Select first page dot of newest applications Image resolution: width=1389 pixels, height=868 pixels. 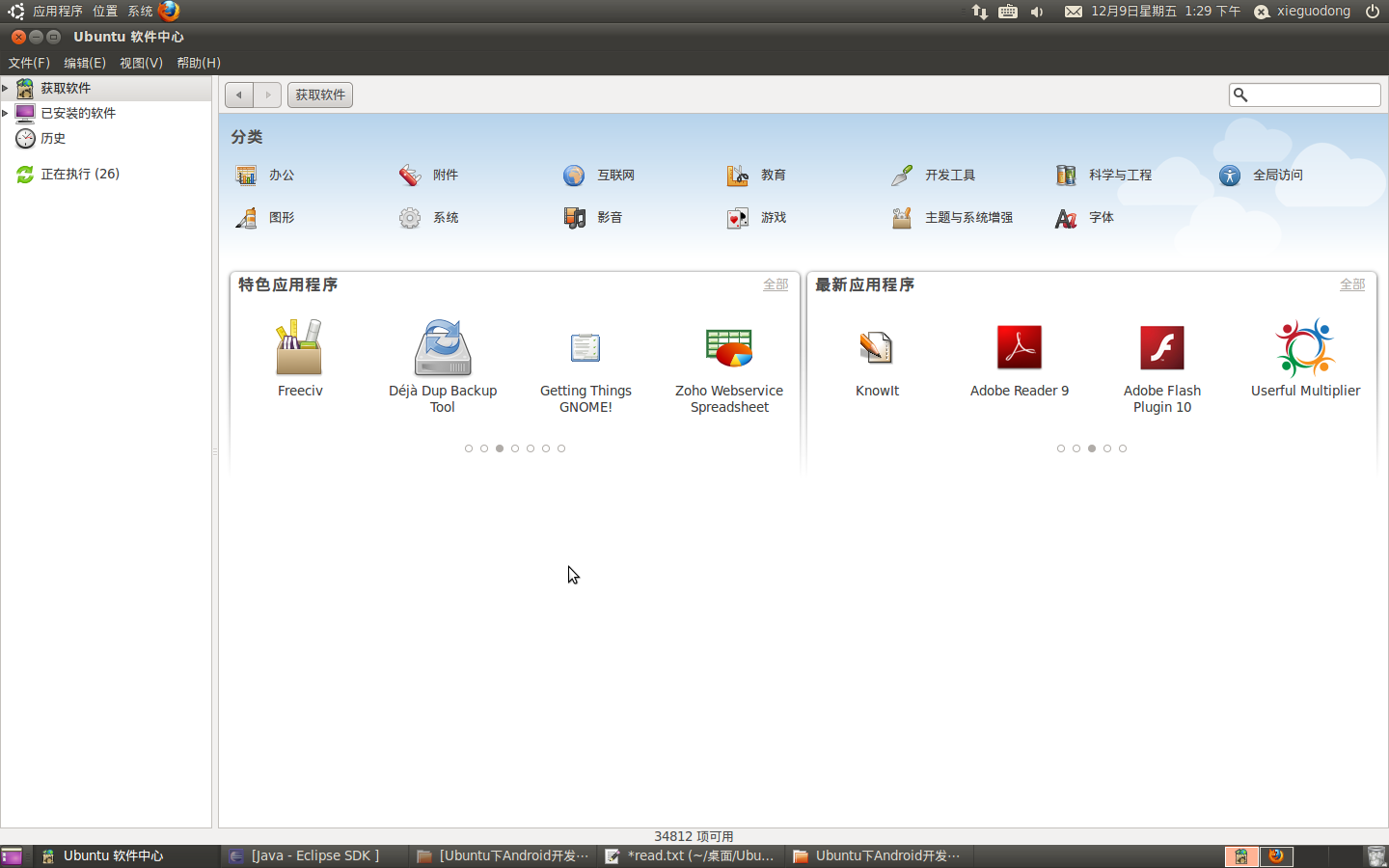coord(1061,448)
